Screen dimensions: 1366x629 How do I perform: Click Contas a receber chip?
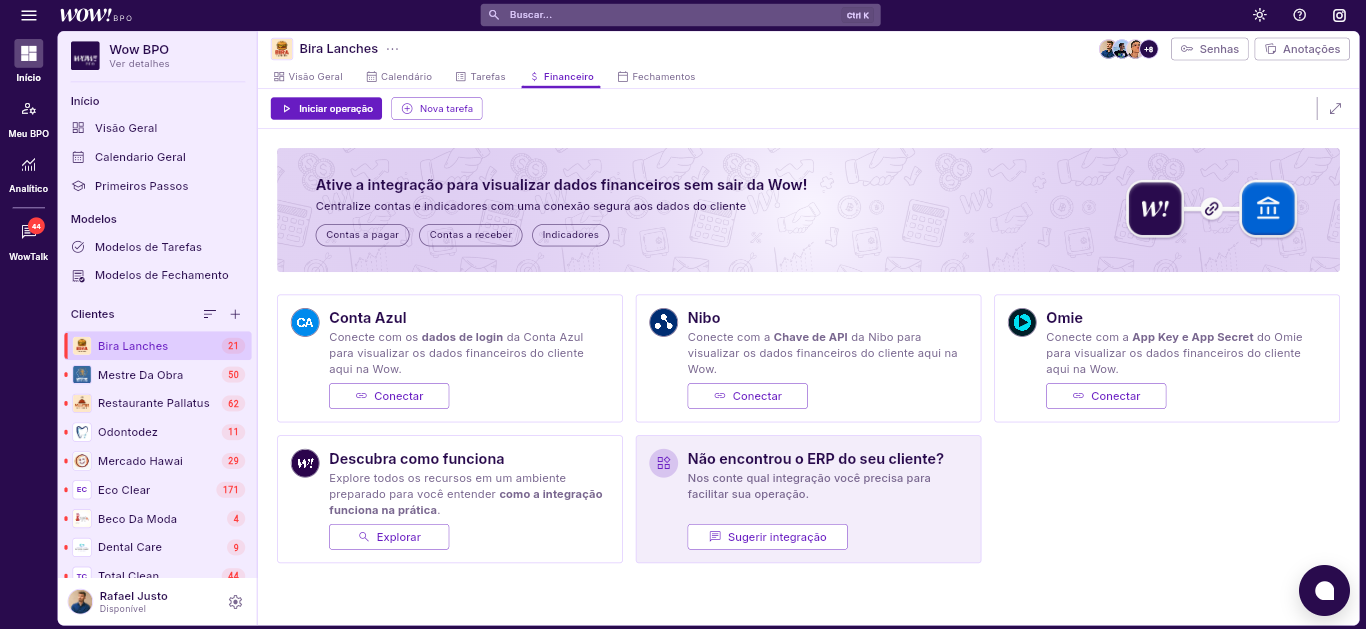click(470, 235)
